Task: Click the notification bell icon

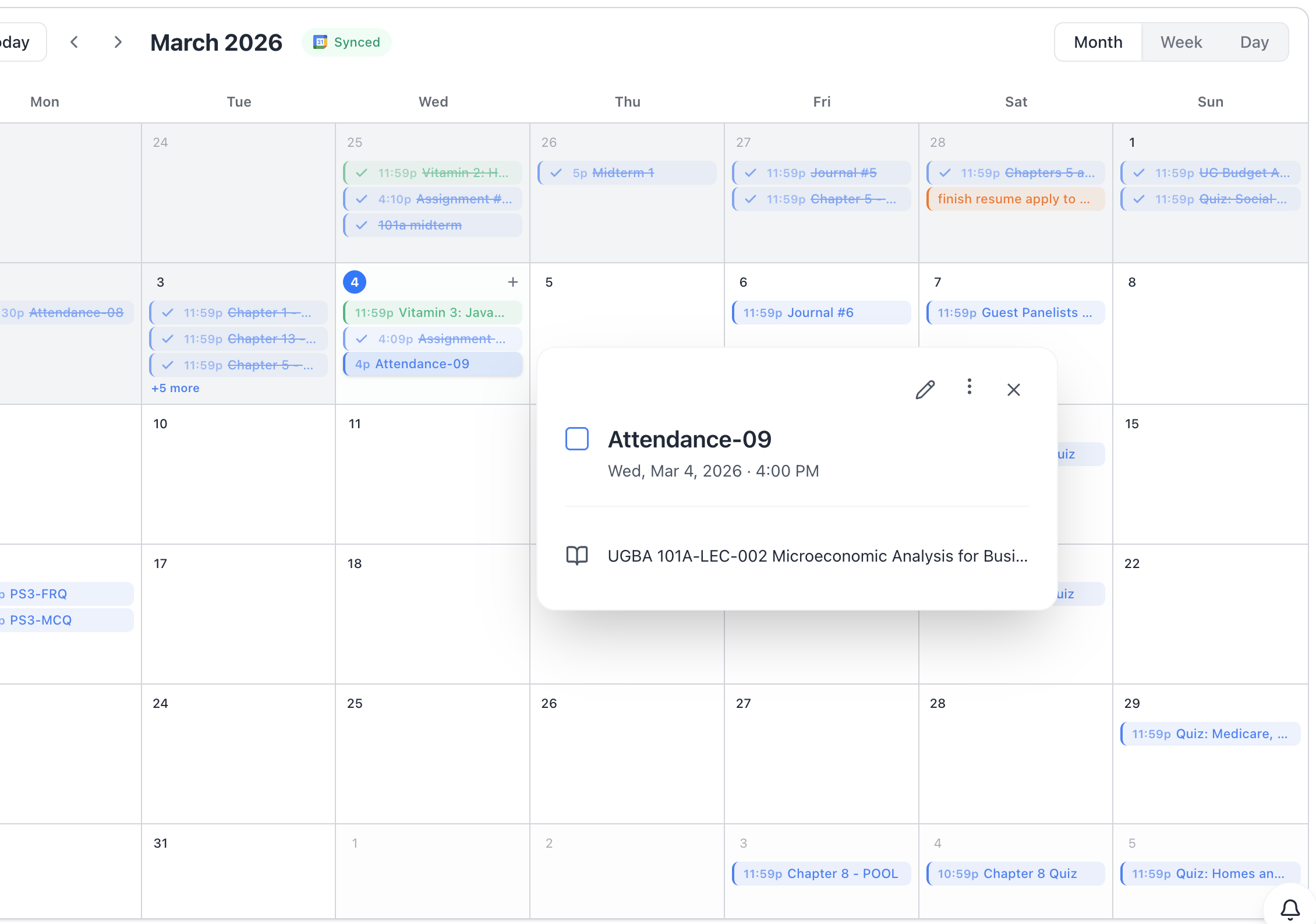Action: click(x=1290, y=909)
